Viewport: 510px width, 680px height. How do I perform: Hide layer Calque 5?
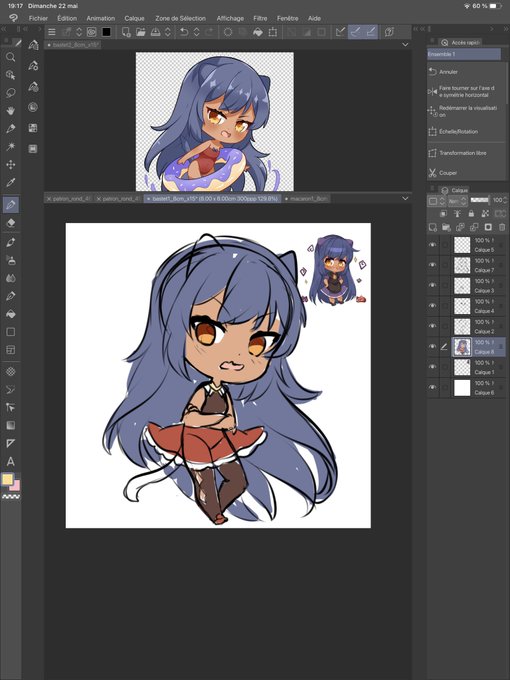pos(432,245)
